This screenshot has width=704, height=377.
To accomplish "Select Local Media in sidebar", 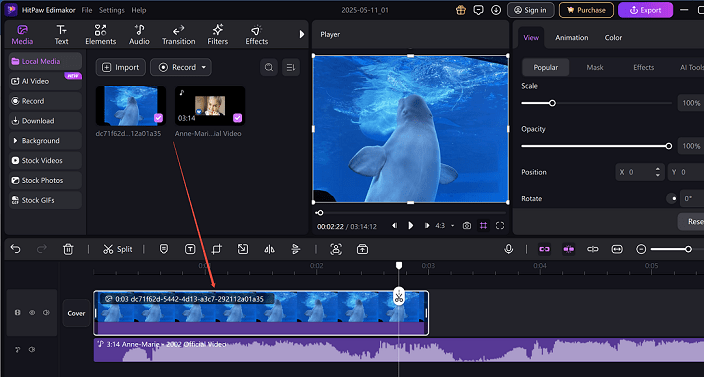I will click(x=45, y=61).
